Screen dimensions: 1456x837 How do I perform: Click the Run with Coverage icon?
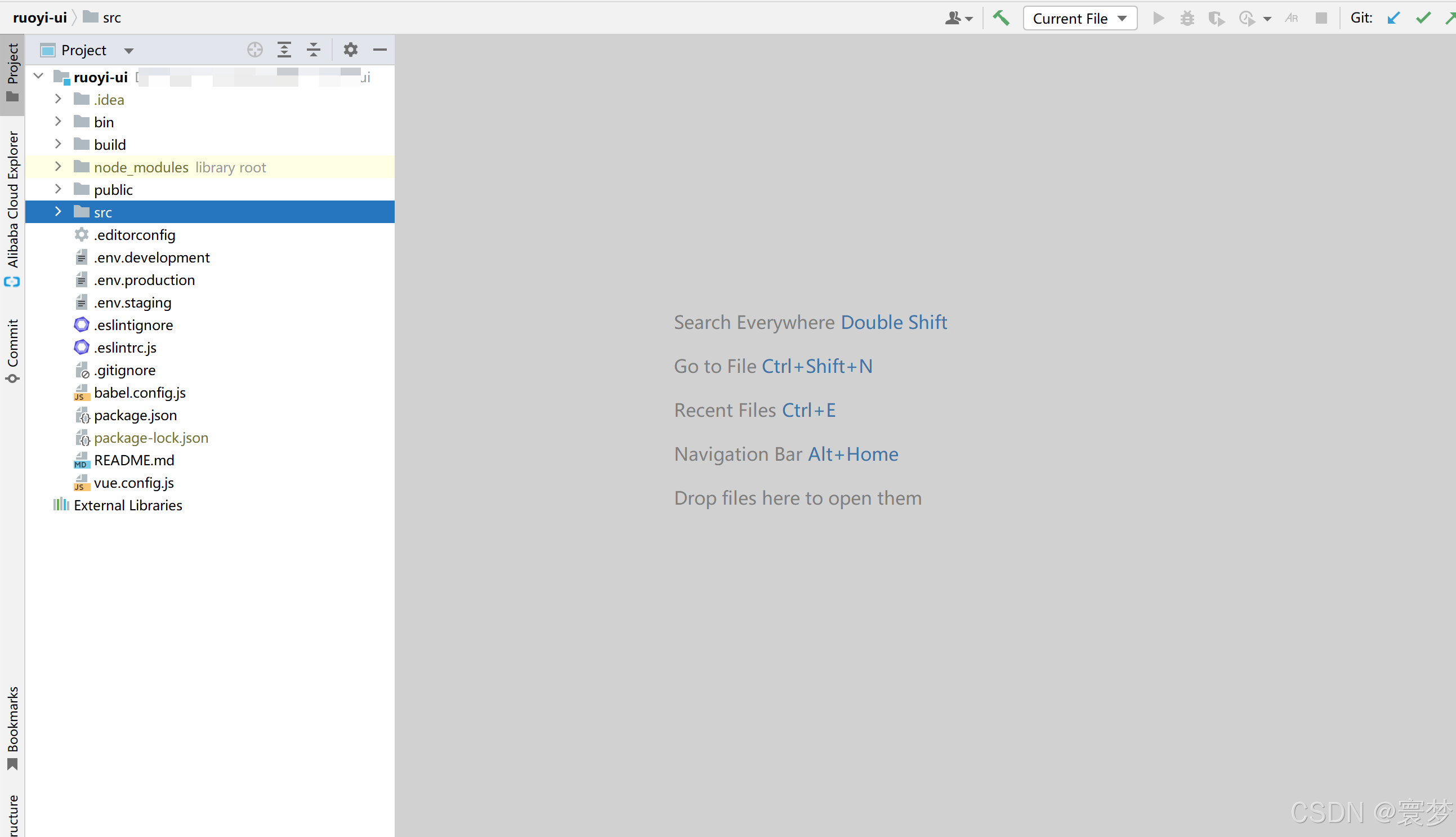pyautogui.click(x=1216, y=19)
